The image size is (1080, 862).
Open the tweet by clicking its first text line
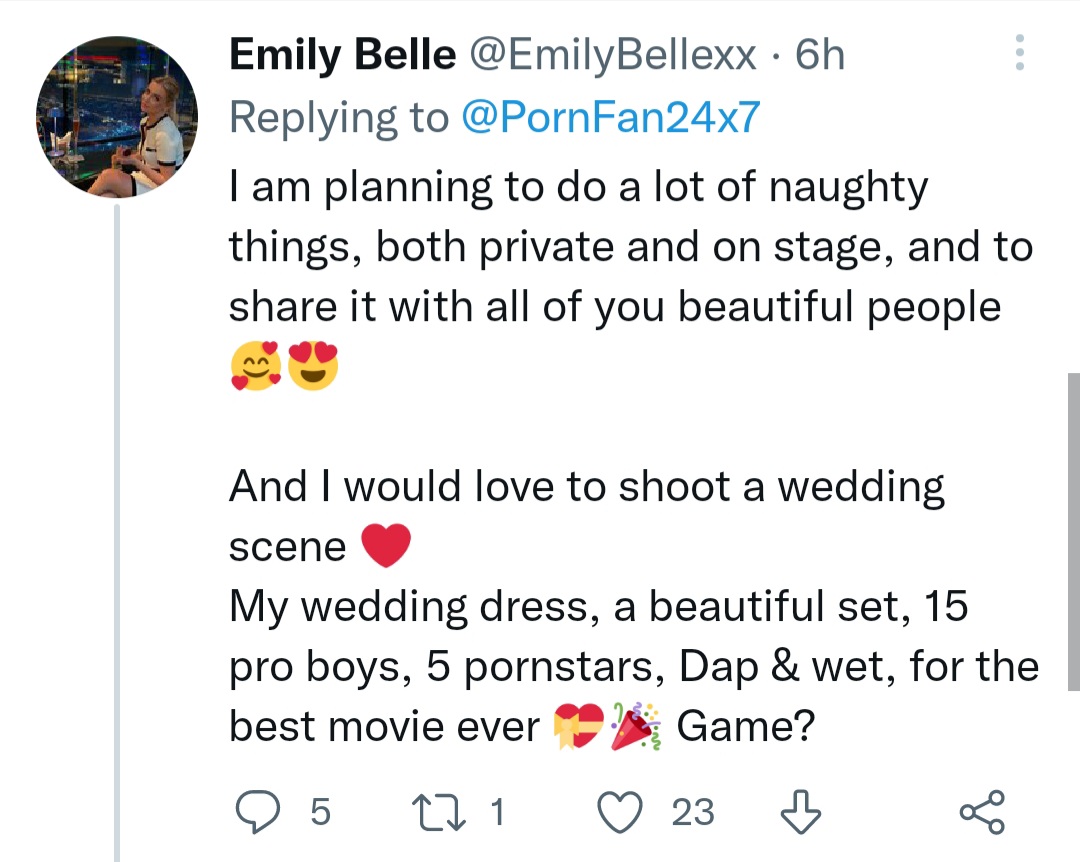[578, 187]
